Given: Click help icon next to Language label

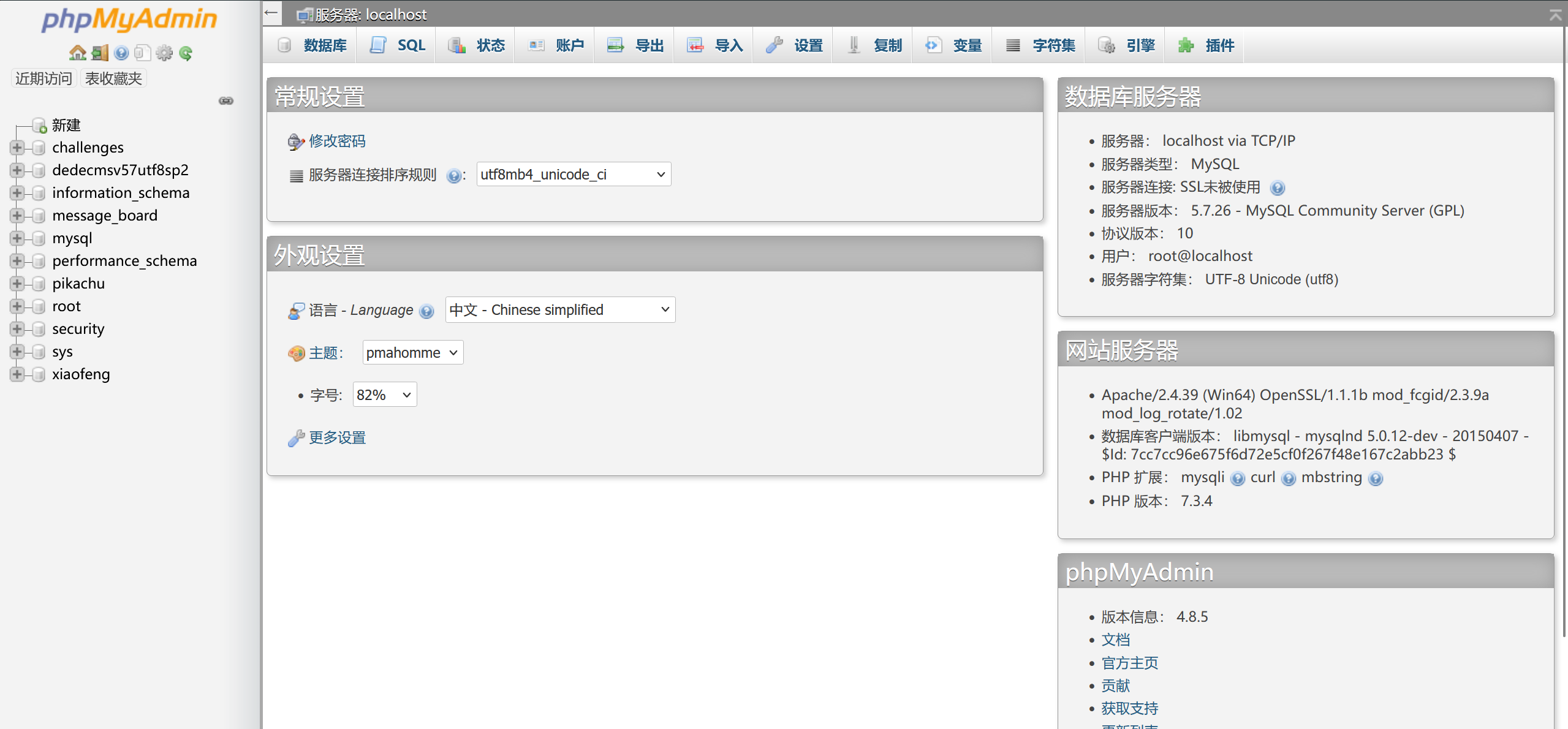Looking at the screenshot, I should click(x=426, y=311).
